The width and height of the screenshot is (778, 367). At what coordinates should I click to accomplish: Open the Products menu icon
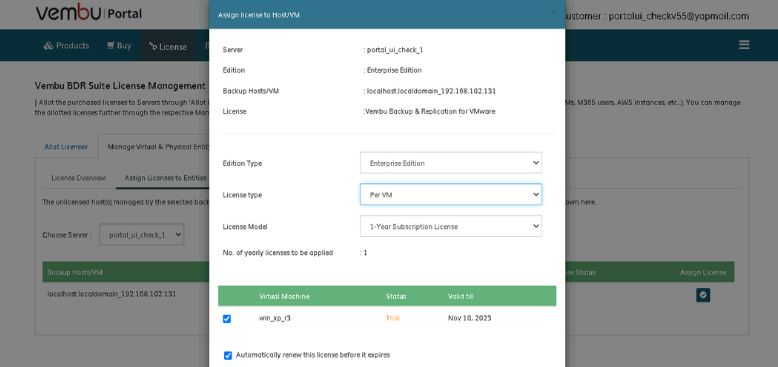pyautogui.click(x=48, y=46)
